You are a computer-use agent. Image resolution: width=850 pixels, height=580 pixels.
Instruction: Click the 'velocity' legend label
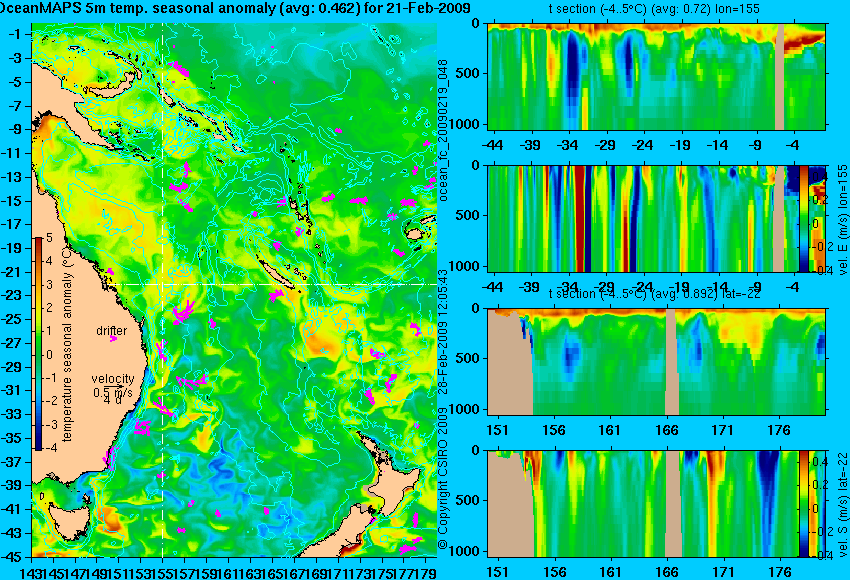[x=113, y=379]
